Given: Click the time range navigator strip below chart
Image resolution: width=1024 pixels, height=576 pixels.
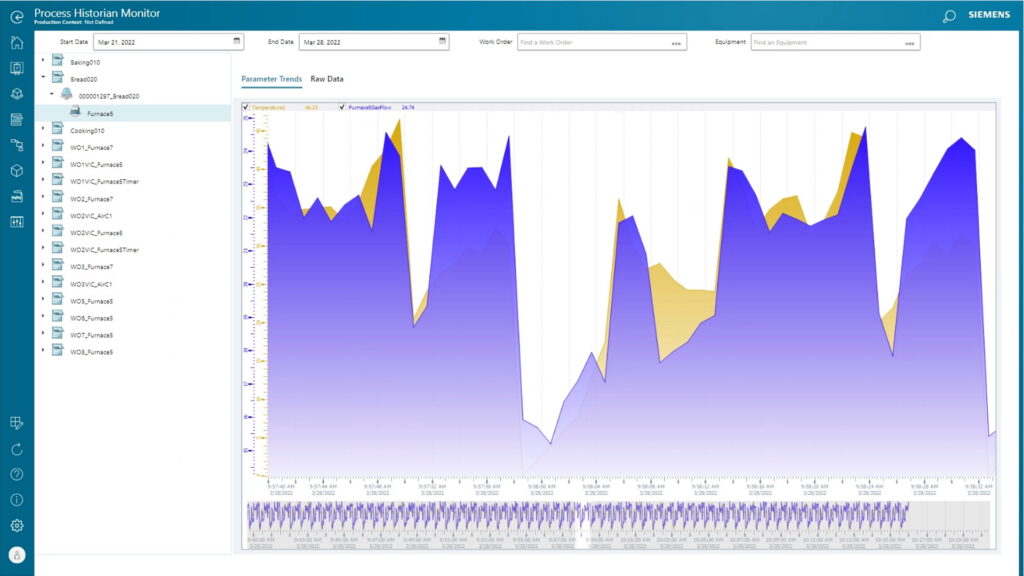Looking at the screenshot, I should [619, 525].
